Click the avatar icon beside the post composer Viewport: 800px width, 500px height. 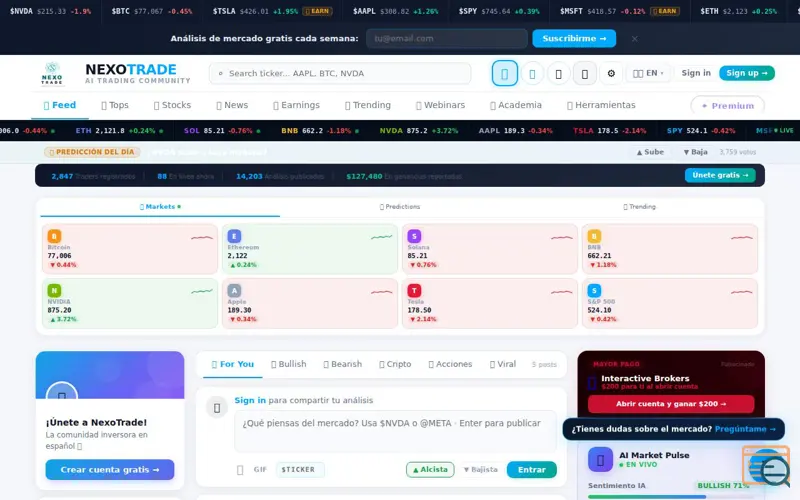[x=217, y=408]
